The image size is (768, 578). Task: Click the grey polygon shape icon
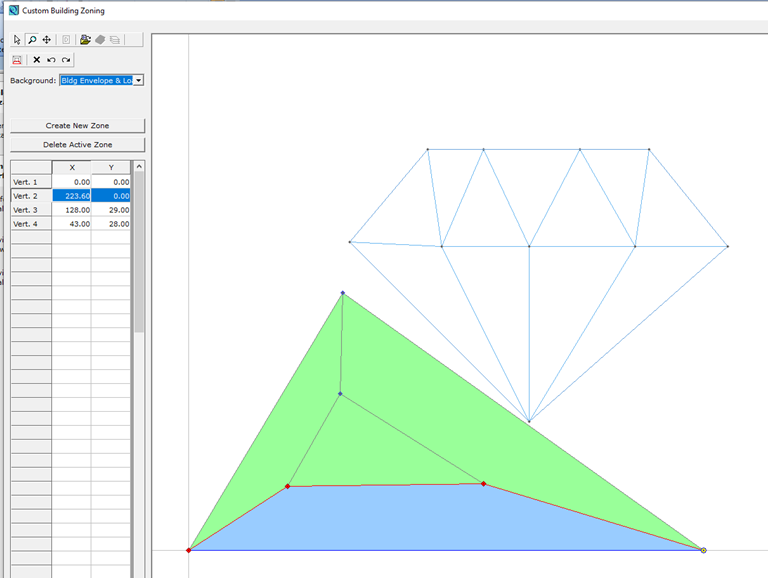tap(100, 40)
